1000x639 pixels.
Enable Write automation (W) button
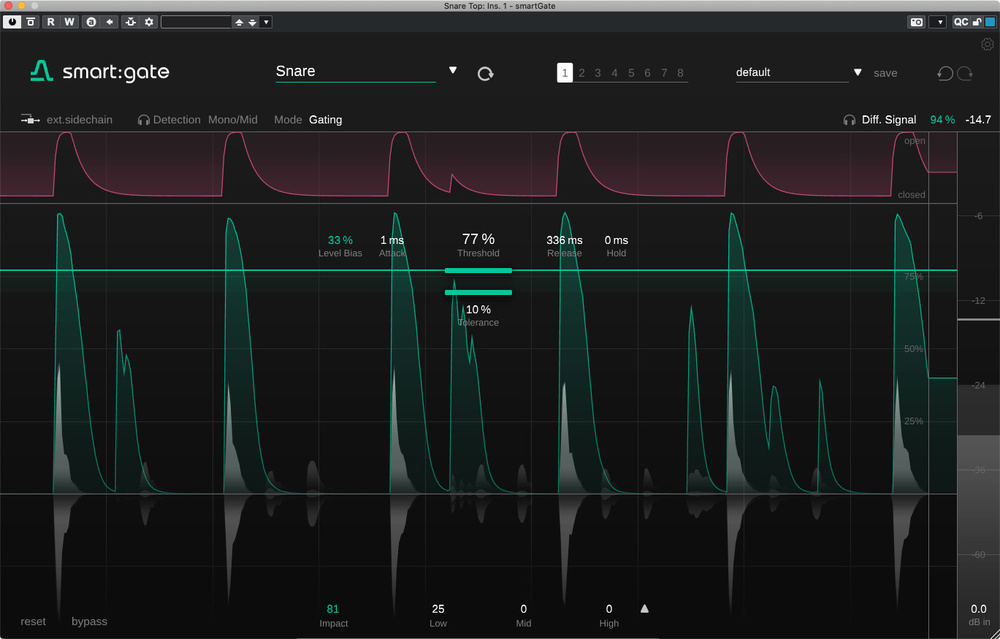click(69, 22)
